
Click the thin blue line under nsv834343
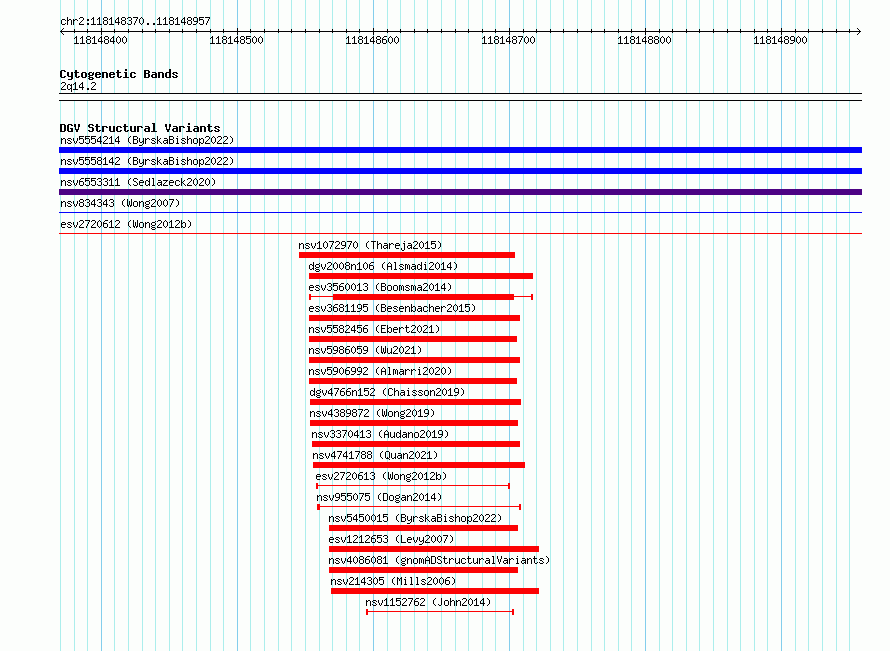[460, 213]
